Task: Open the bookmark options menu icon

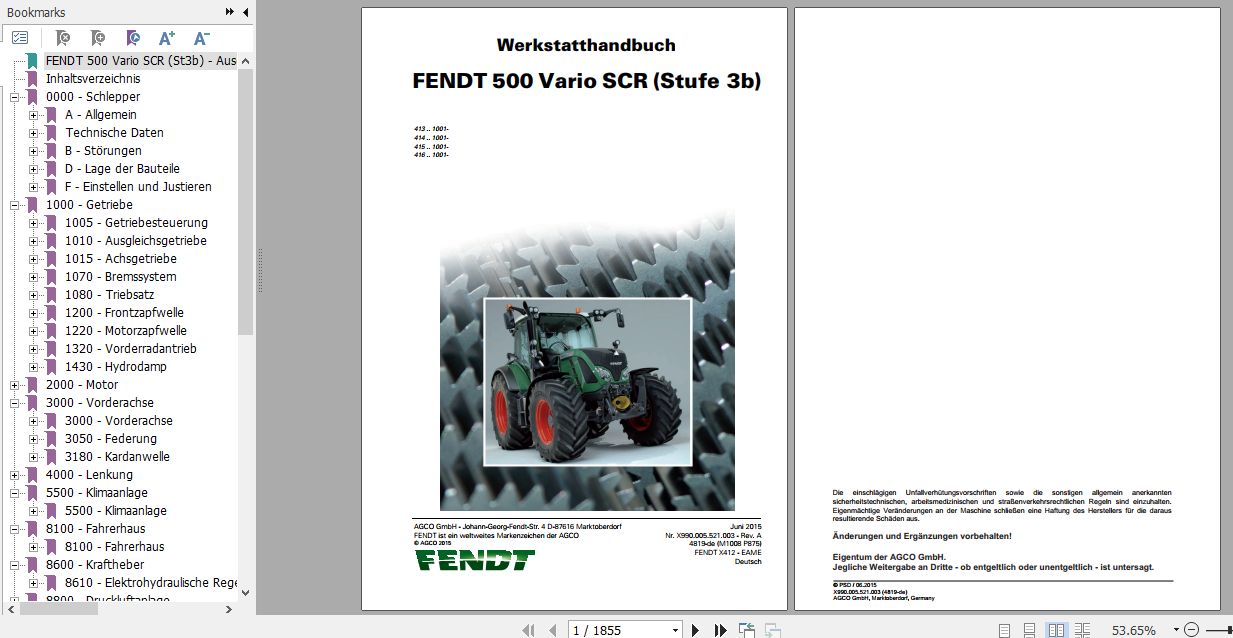Action: [x=20, y=38]
